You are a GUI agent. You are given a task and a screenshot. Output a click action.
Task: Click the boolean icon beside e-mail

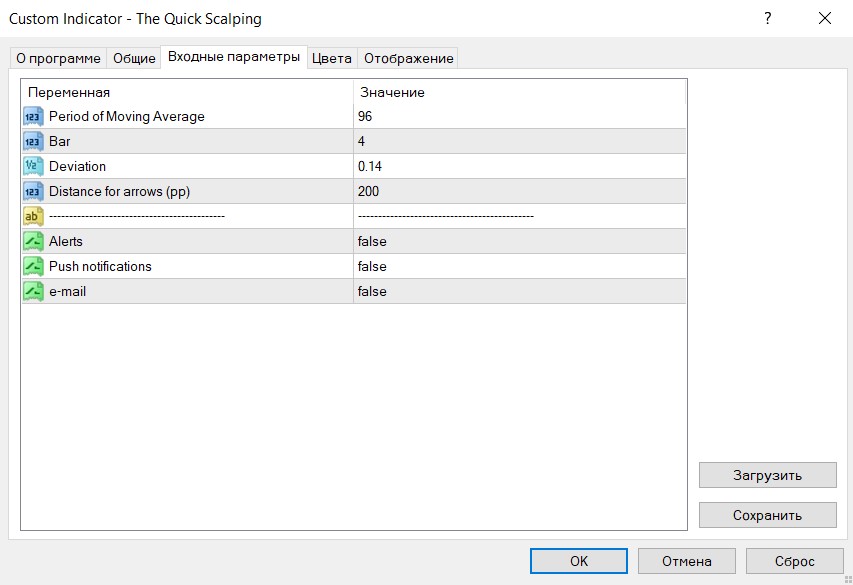pyautogui.click(x=33, y=291)
